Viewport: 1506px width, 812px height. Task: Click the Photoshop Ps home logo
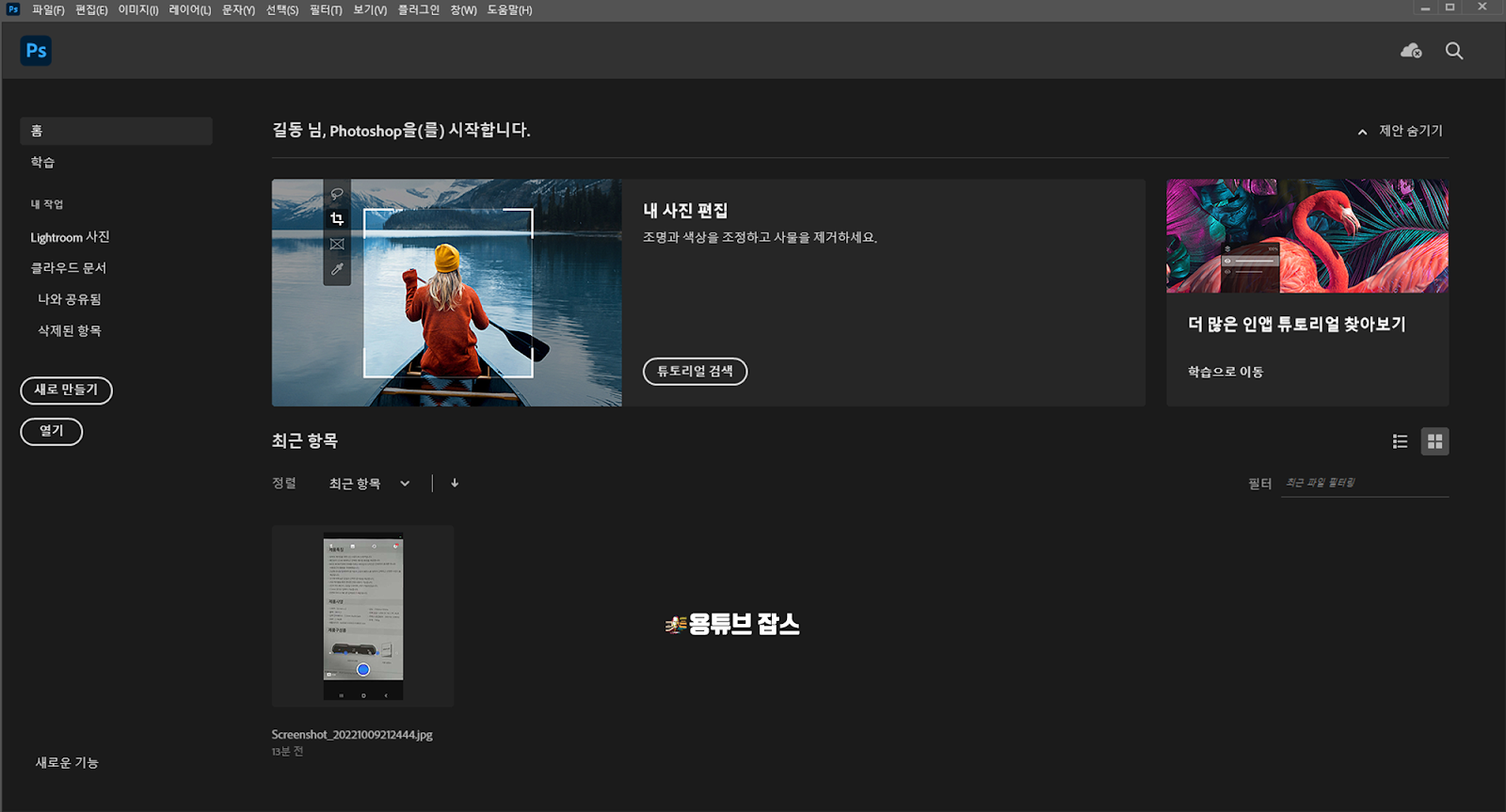pos(36,51)
